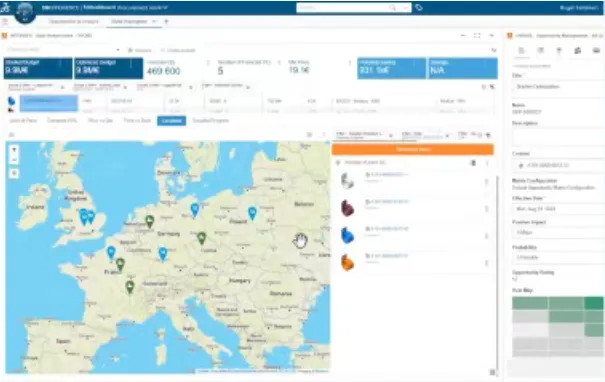
Task: Click the green risk map cell in second row
Action: coord(566,317)
